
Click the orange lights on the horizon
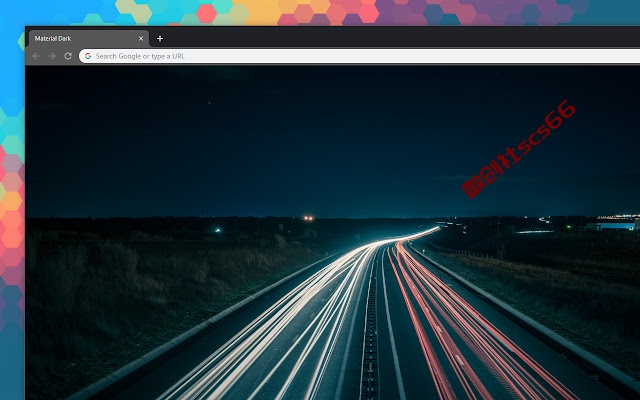pyautogui.click(x=308, y=218)
